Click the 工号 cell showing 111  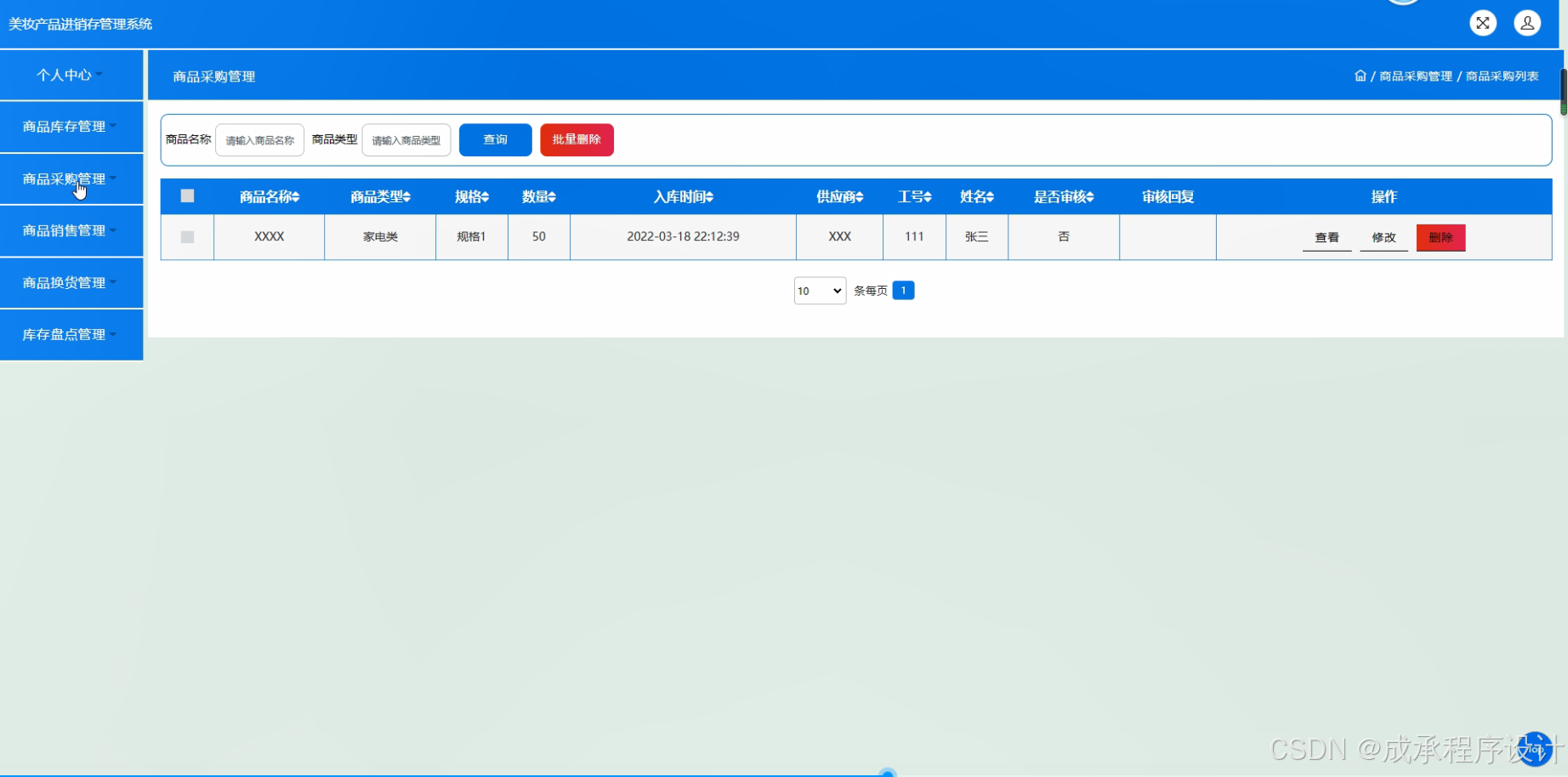tap(914, 236)
